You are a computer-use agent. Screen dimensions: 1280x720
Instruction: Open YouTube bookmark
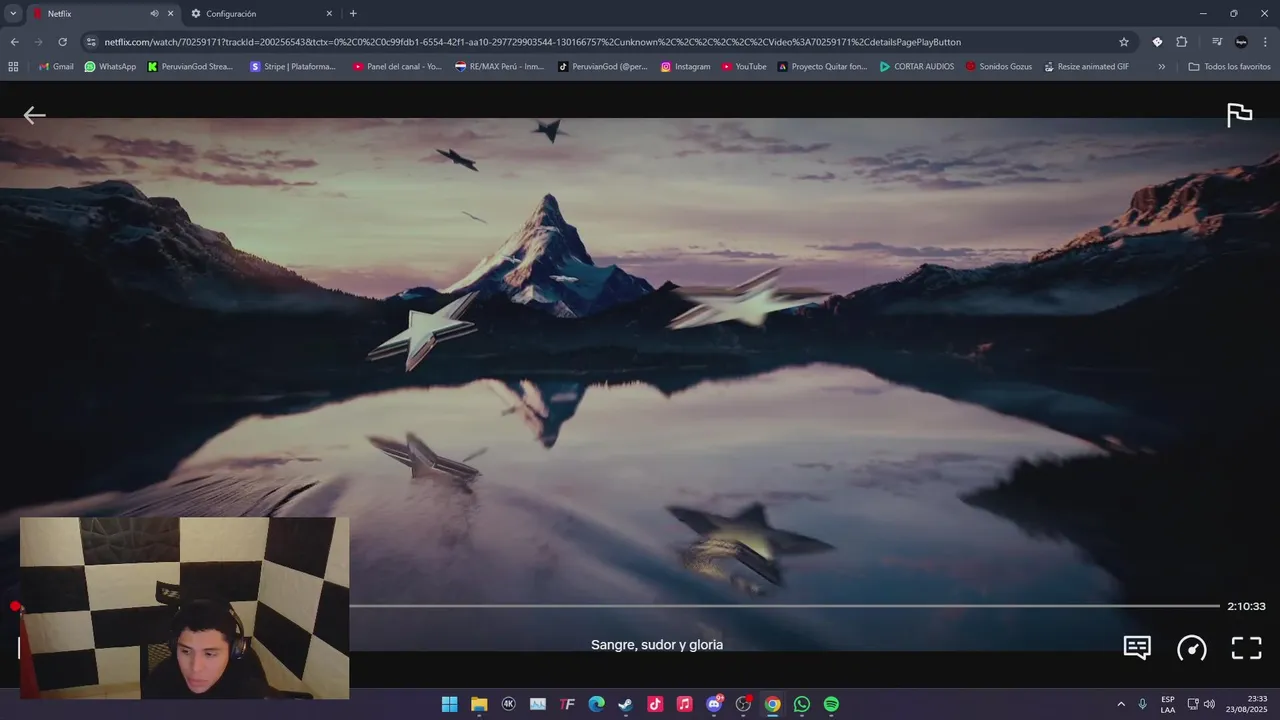(744, 67)
